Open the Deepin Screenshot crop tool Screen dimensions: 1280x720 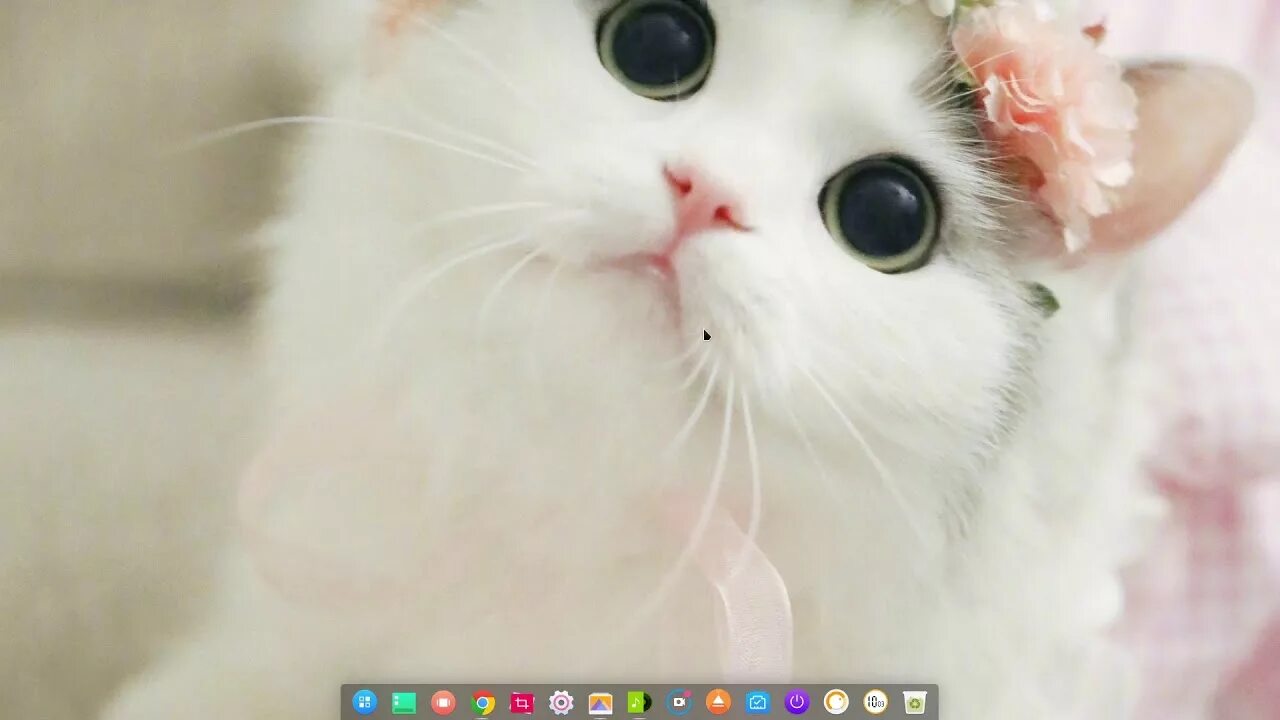click(522, 703)
